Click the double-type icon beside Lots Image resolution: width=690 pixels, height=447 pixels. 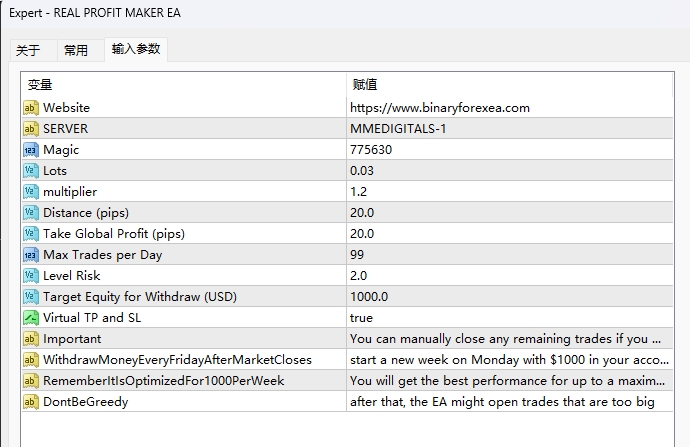30,171
